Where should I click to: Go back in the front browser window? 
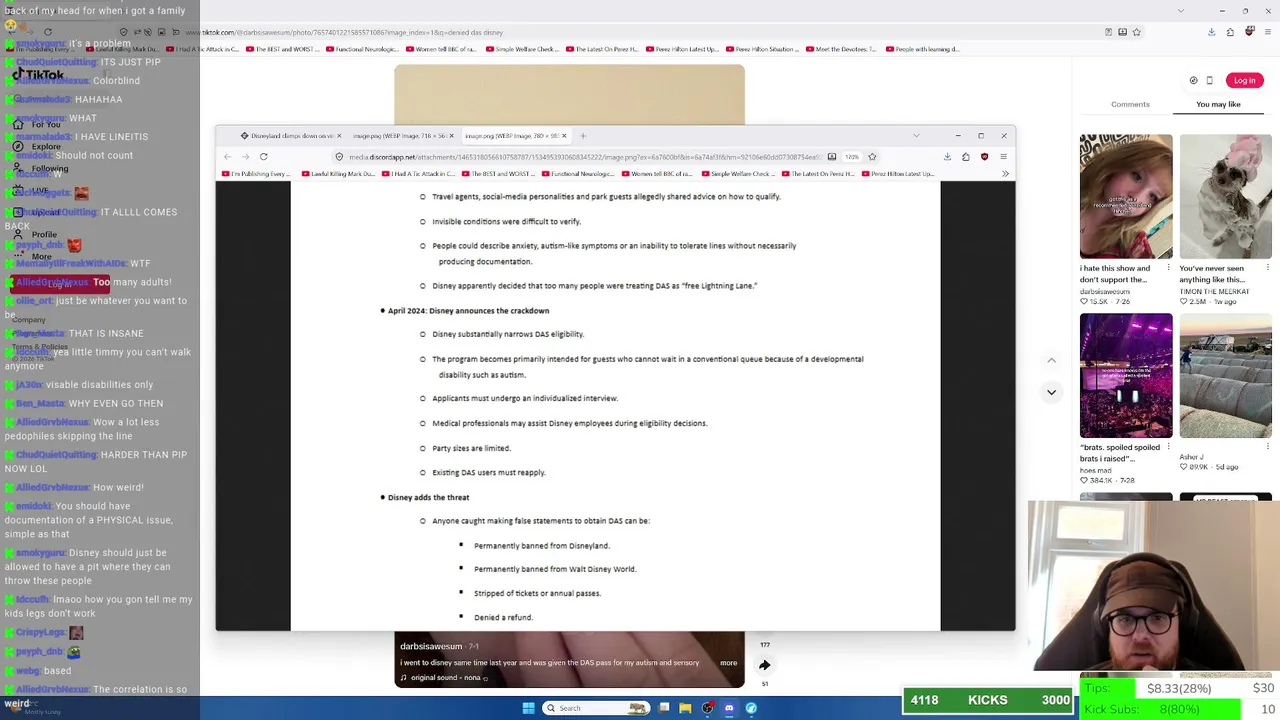tap(227, 157)
